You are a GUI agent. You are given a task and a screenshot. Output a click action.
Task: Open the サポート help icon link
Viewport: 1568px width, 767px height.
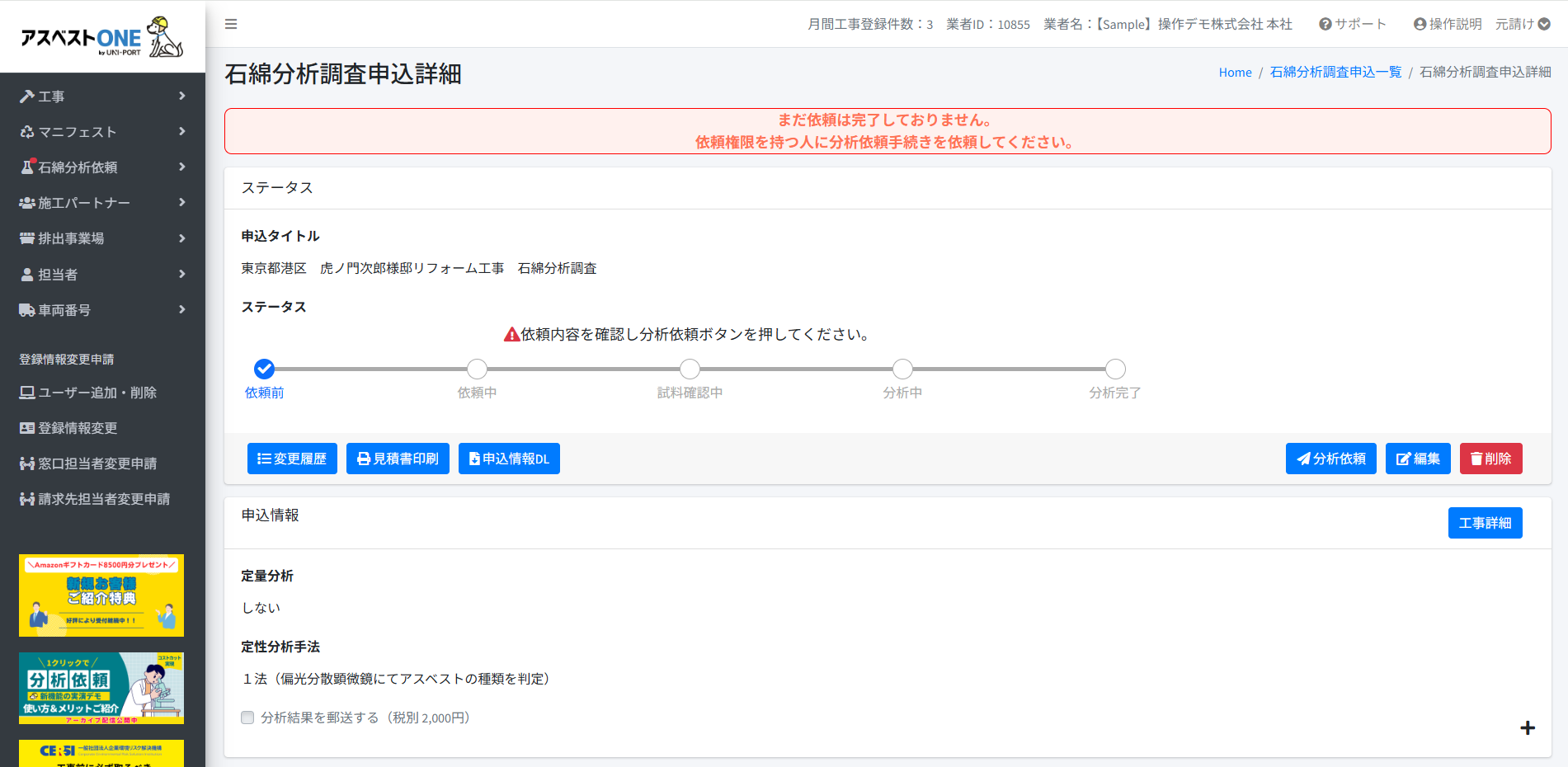(x=1352, y=24)
